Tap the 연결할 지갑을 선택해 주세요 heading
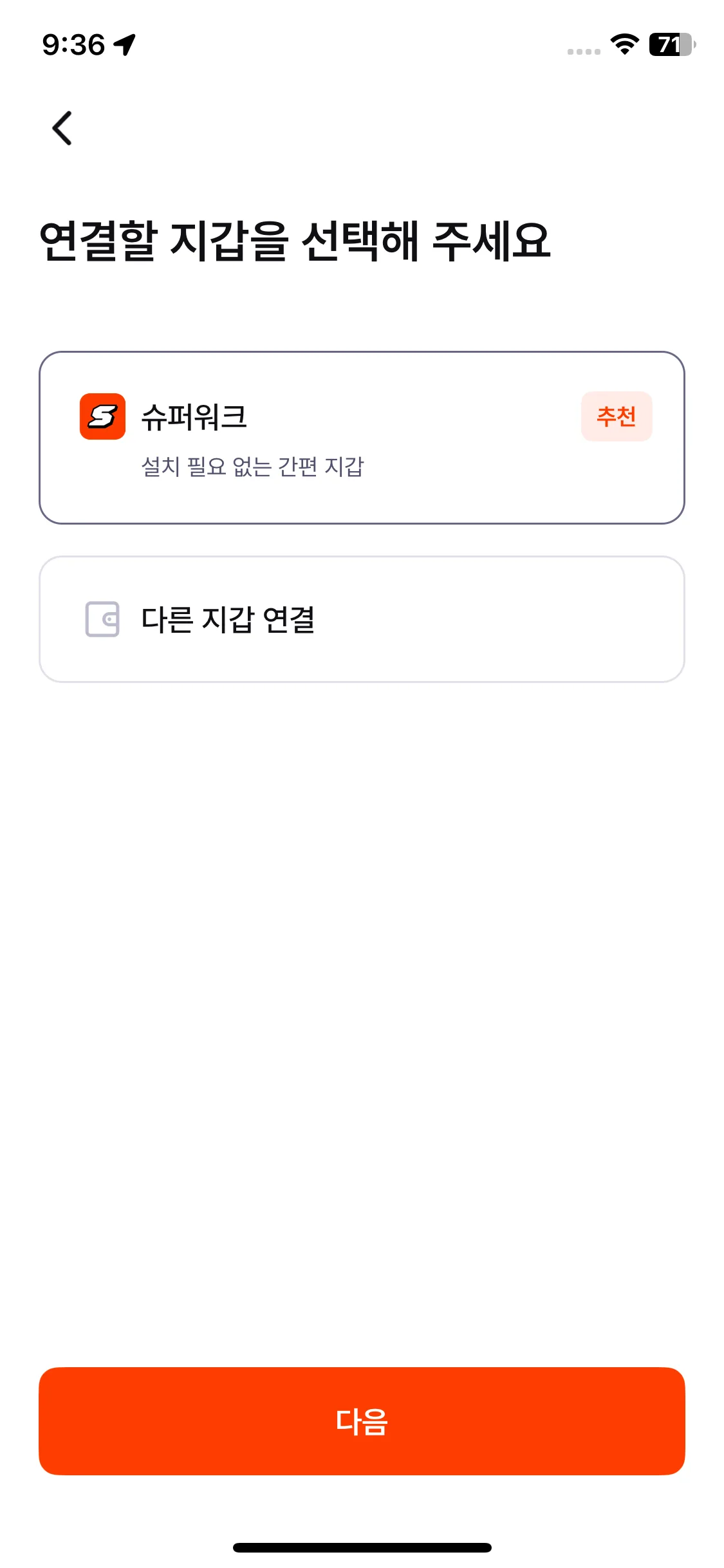 [x=295, y=241]
